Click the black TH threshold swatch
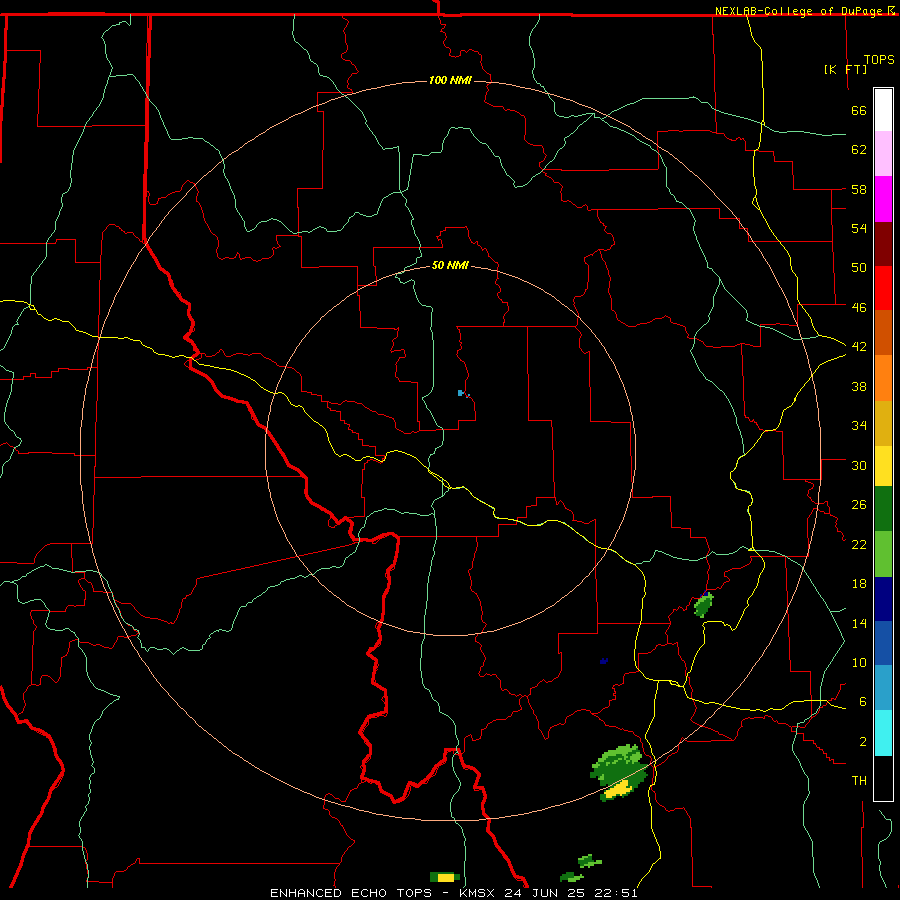900x900 pixels. [x=883, y=778]
